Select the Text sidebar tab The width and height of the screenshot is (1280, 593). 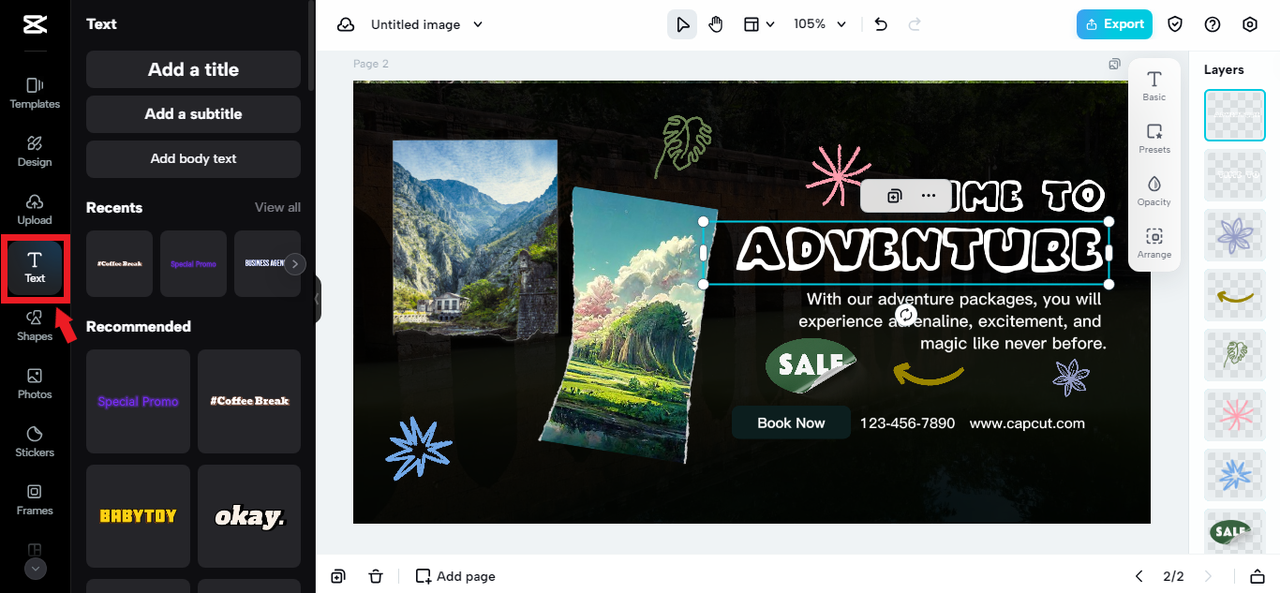[x=35, y=267]
